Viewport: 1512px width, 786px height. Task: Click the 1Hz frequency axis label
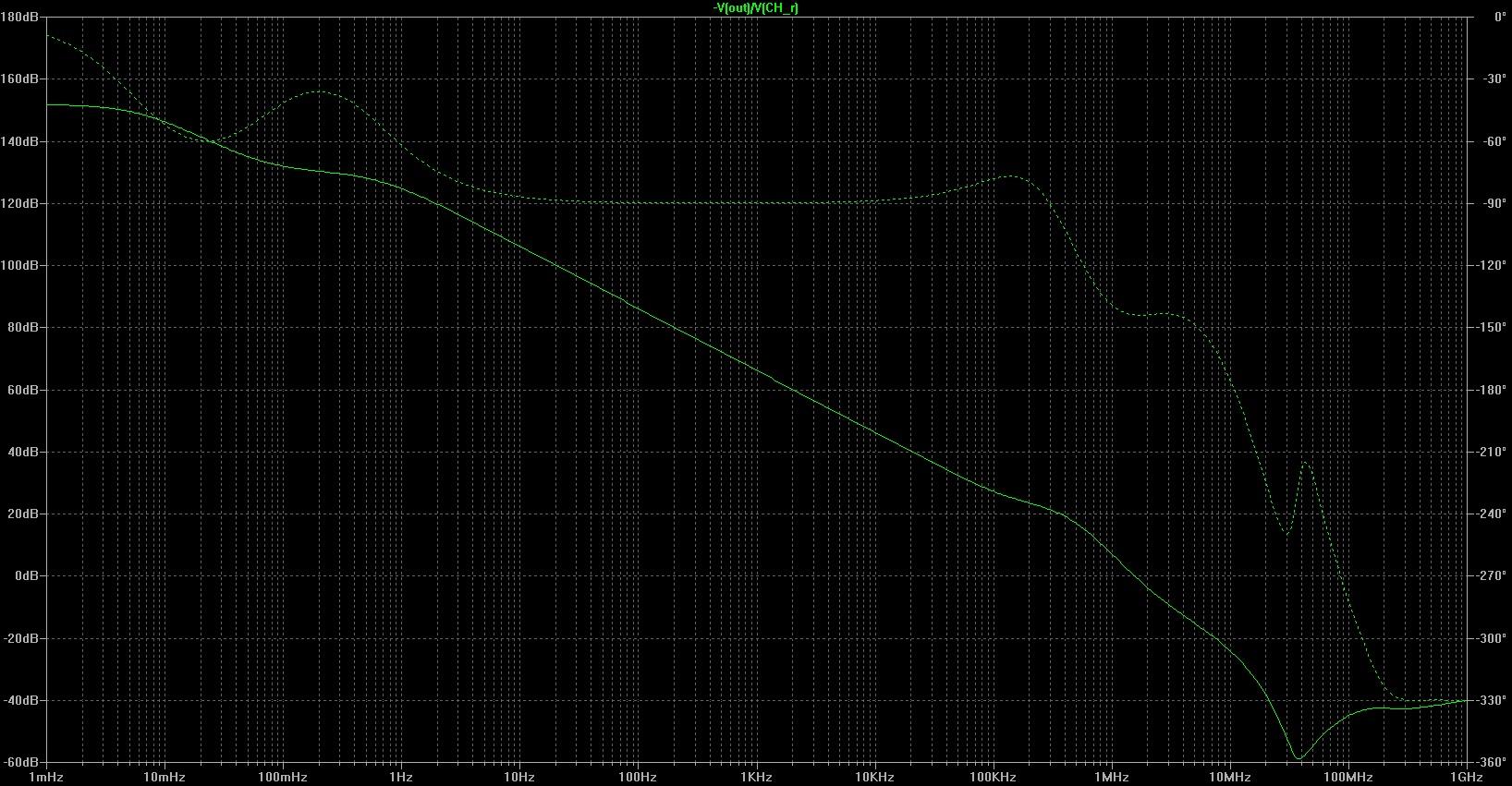401,778
